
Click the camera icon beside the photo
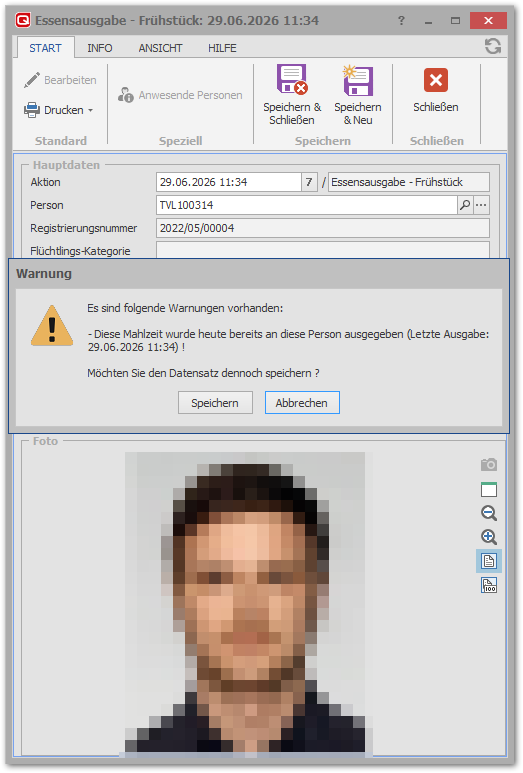489,464
